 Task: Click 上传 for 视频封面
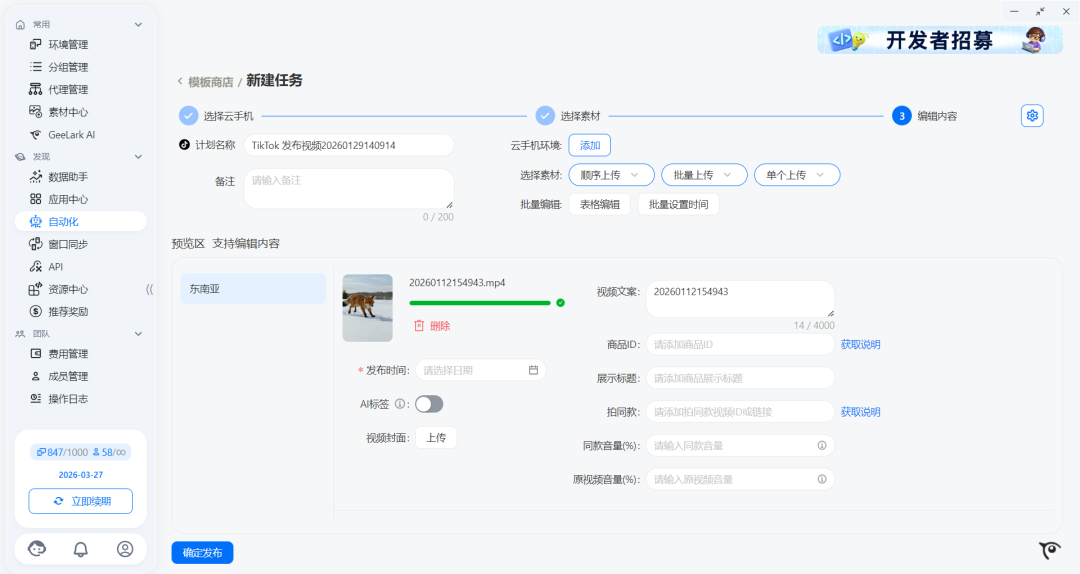point(436,438)
